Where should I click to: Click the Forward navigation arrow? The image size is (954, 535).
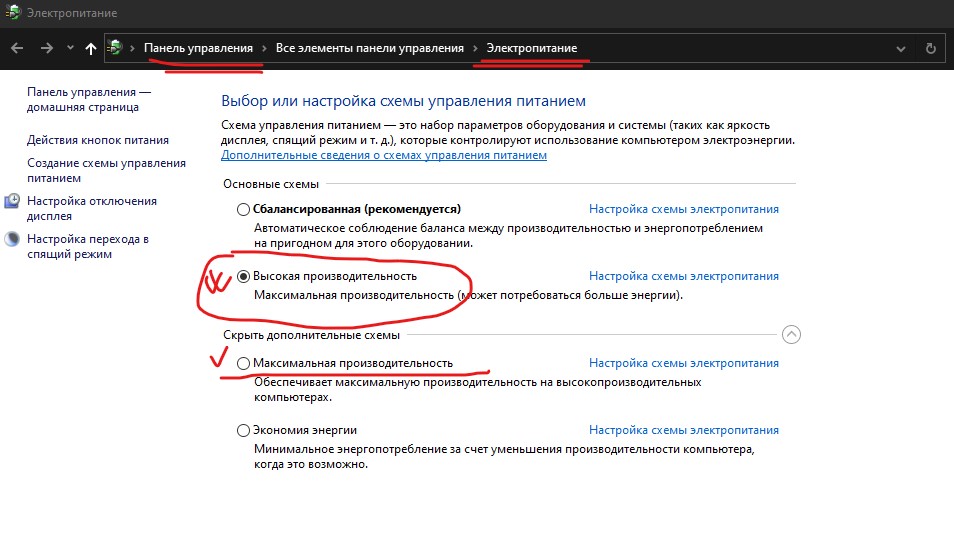pyautogui.click(x=47, y=48)
